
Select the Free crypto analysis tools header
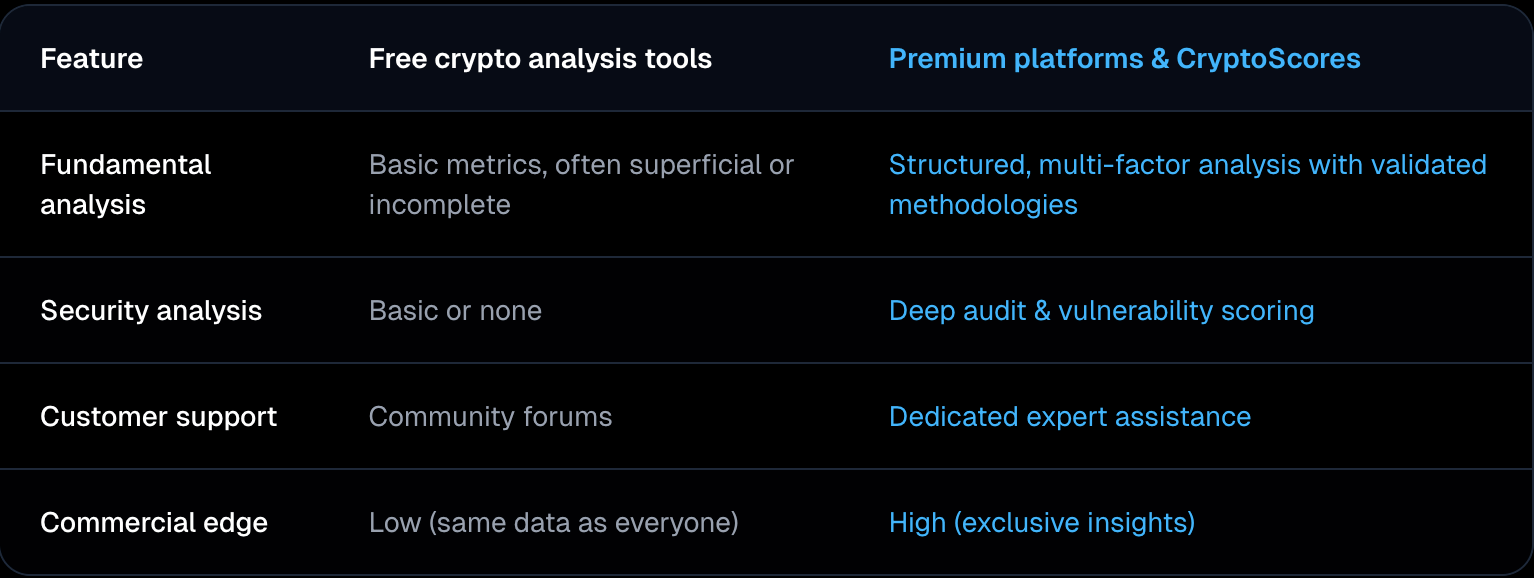point(540,59)
